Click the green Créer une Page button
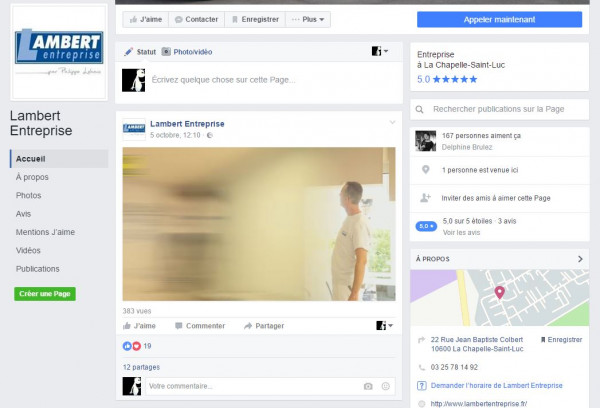This screenshot has height=408, width=600. [45, 294]
